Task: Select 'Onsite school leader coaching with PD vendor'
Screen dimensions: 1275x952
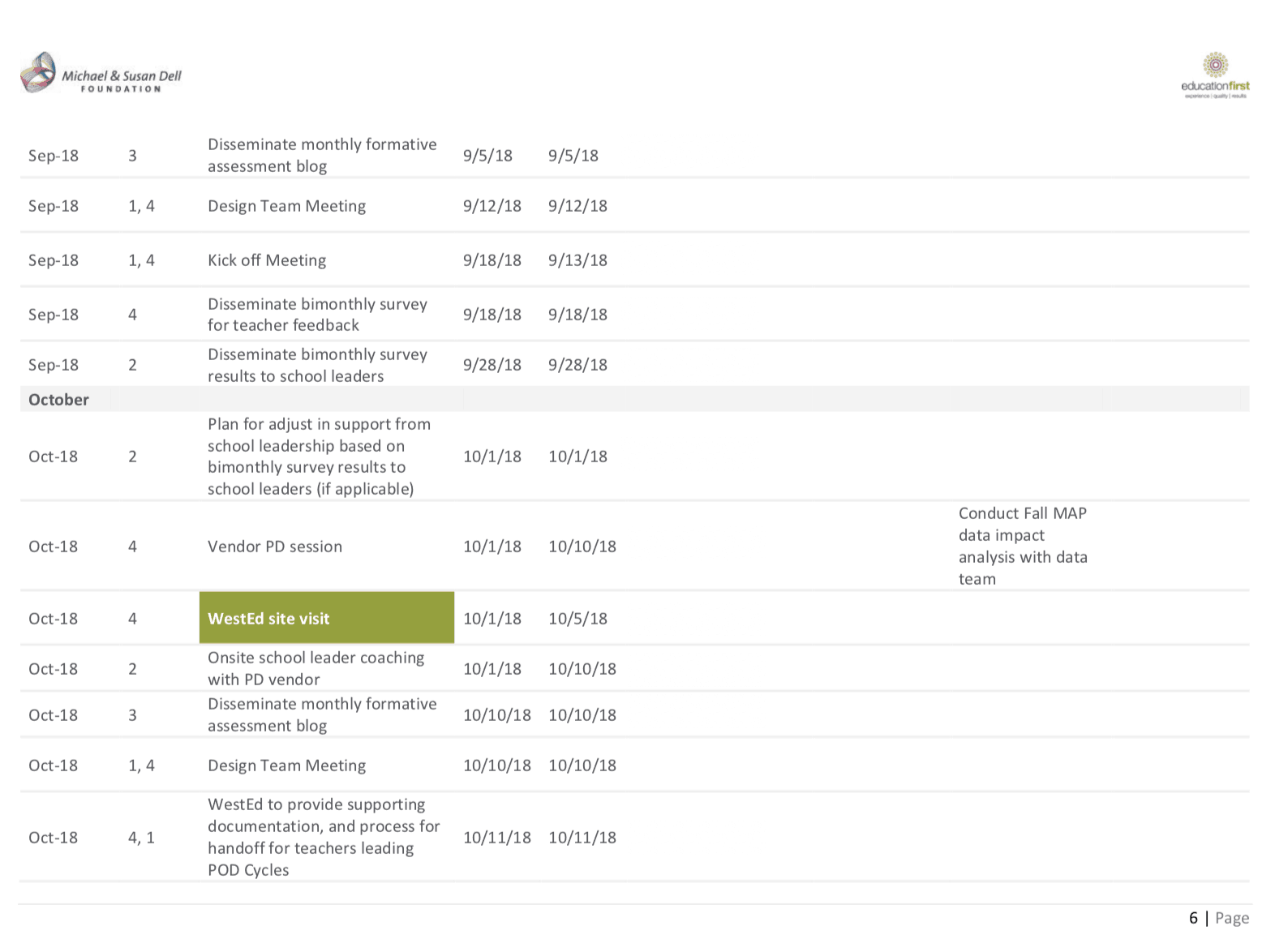Action: click(316, 668)
